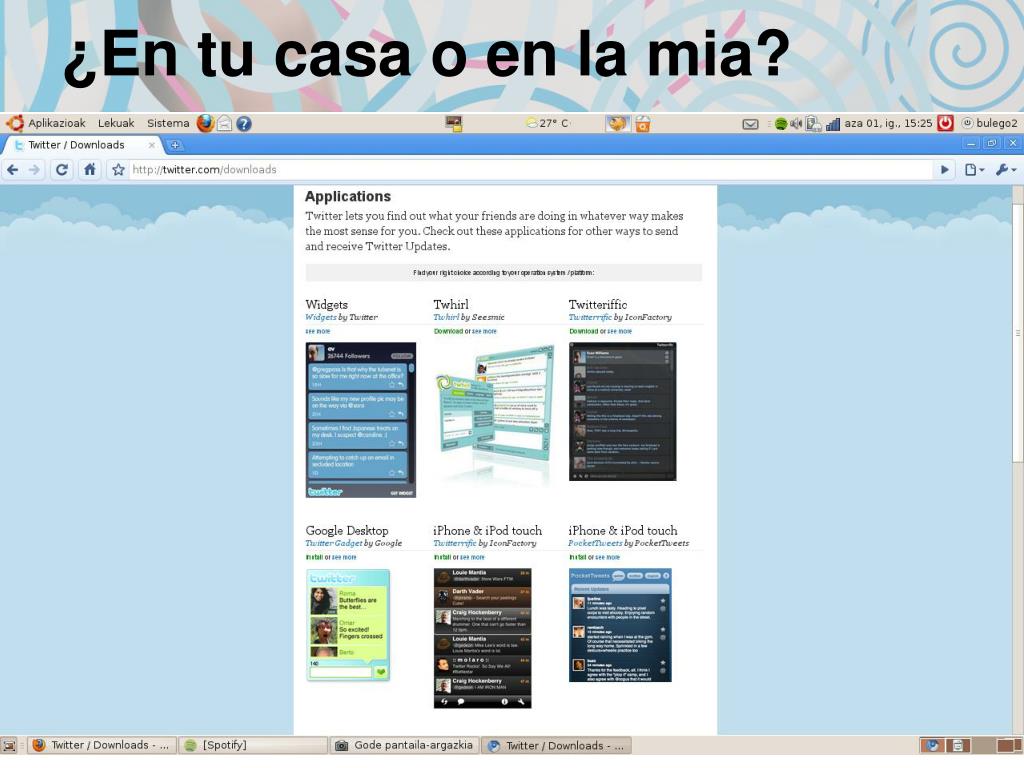
Task: Click 'see more' under Twhirl
Action: pos(484,332)
